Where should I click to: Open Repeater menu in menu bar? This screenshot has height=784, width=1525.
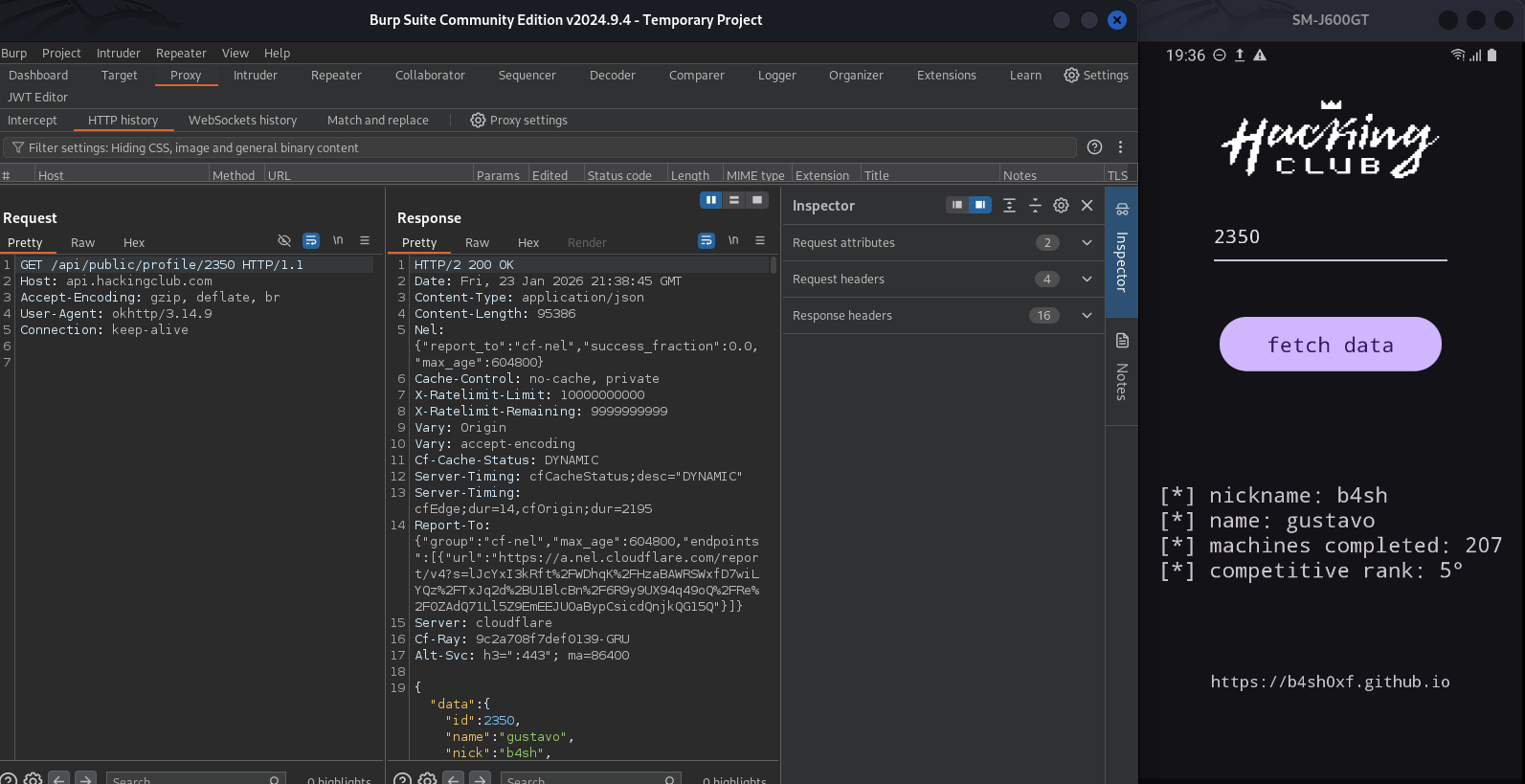181,53
